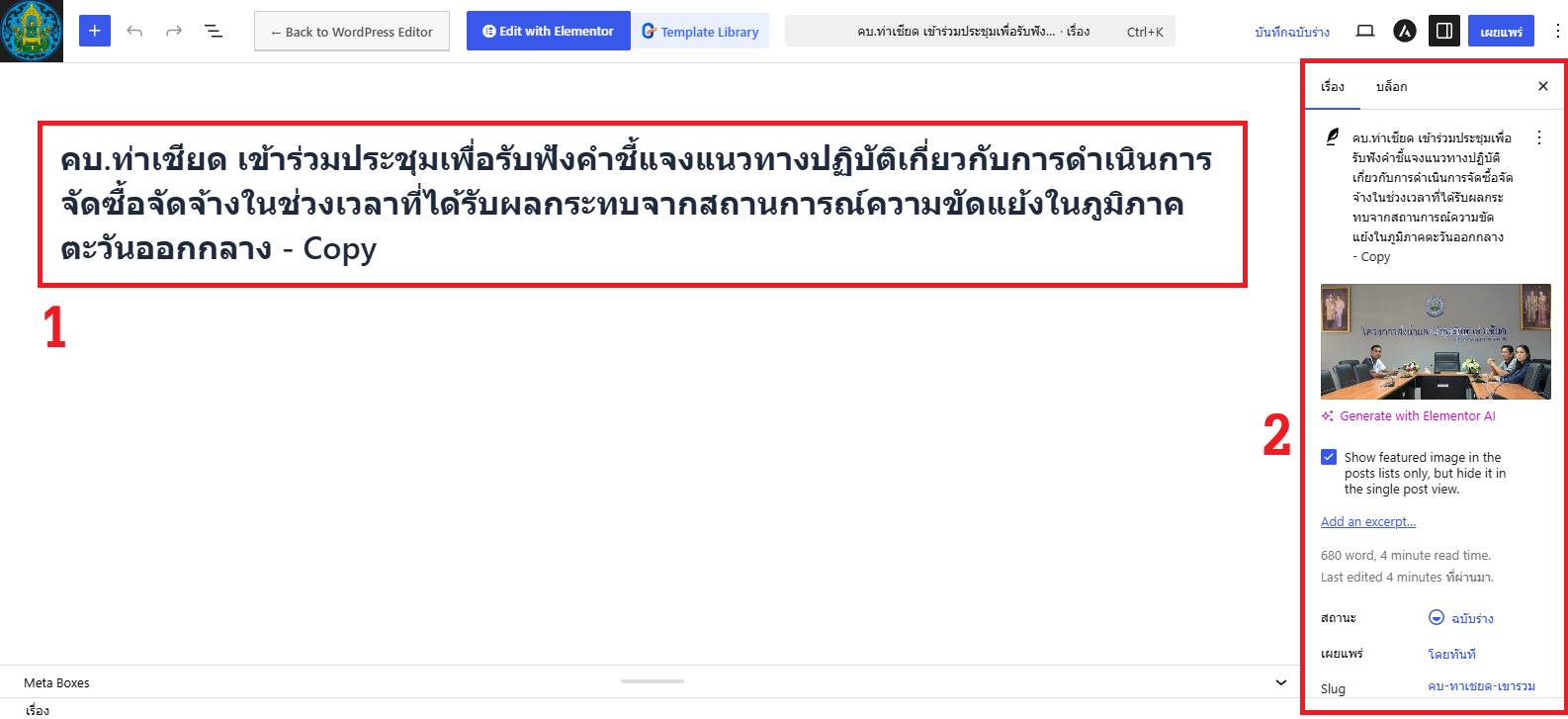The image size is (1568, 719).
Task: Click the Meta Boxes resize handle
Action: click(x=653, y=681)
